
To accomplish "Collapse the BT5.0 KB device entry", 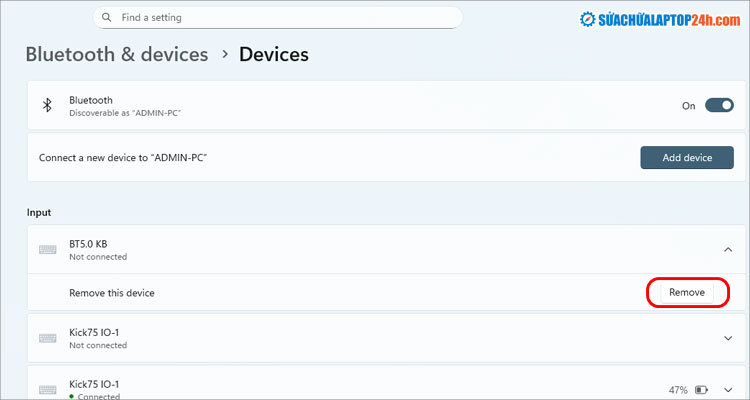I will pyautogui.click(x=727, y=250).
